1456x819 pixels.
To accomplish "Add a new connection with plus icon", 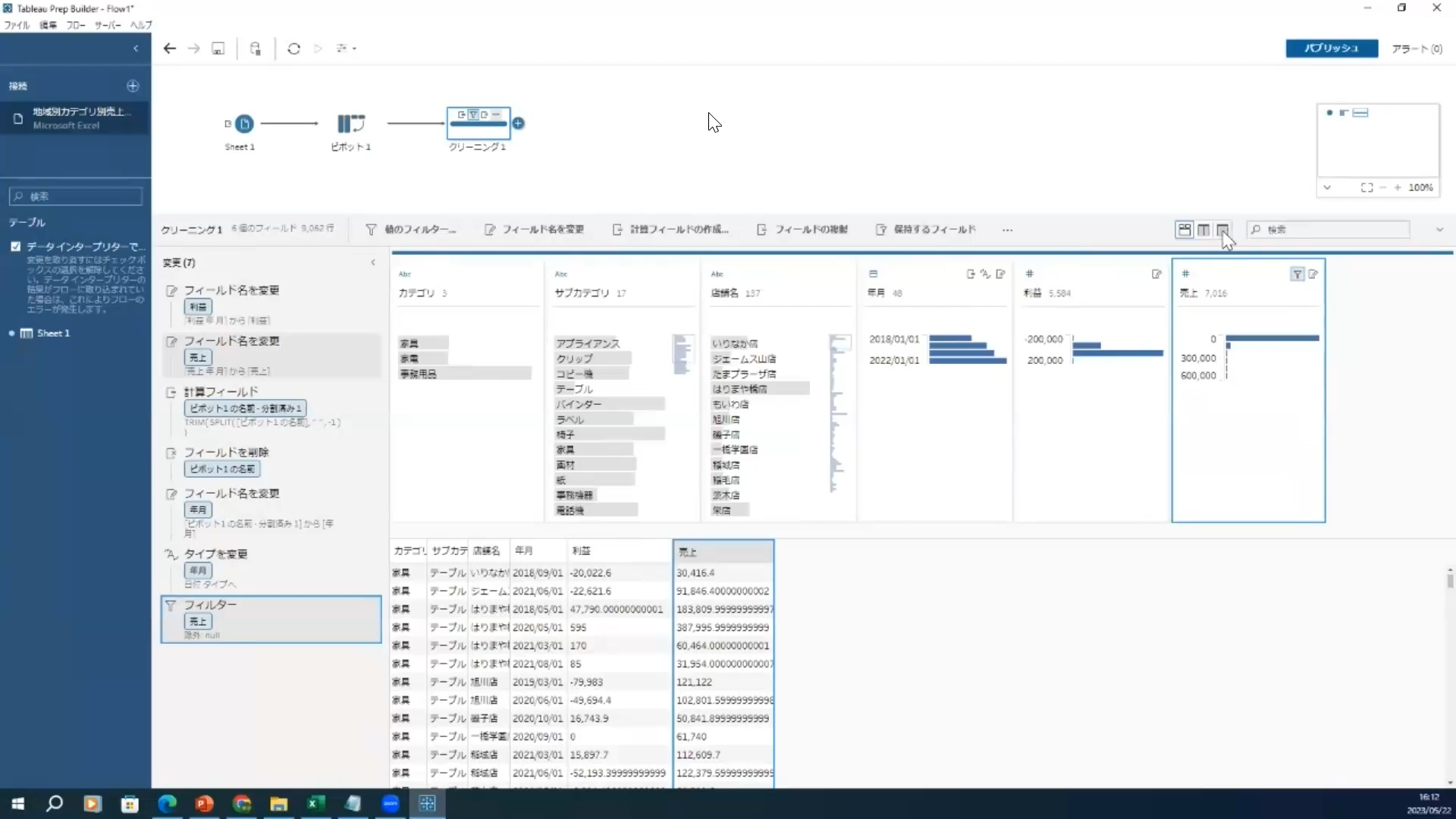I will tap(133, 86).
